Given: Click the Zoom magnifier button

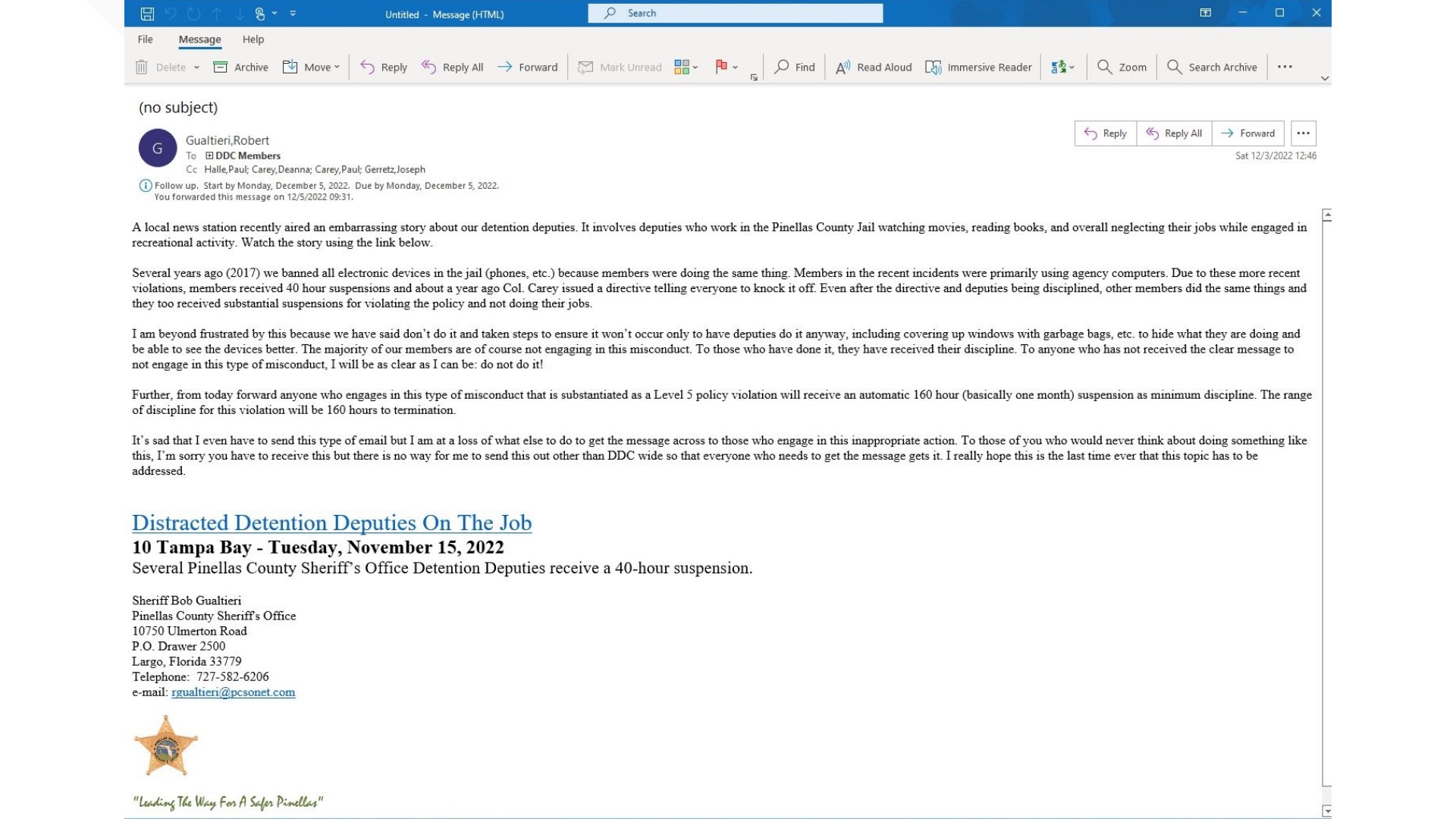Looking at the screenshot, I should (1122, 67).
